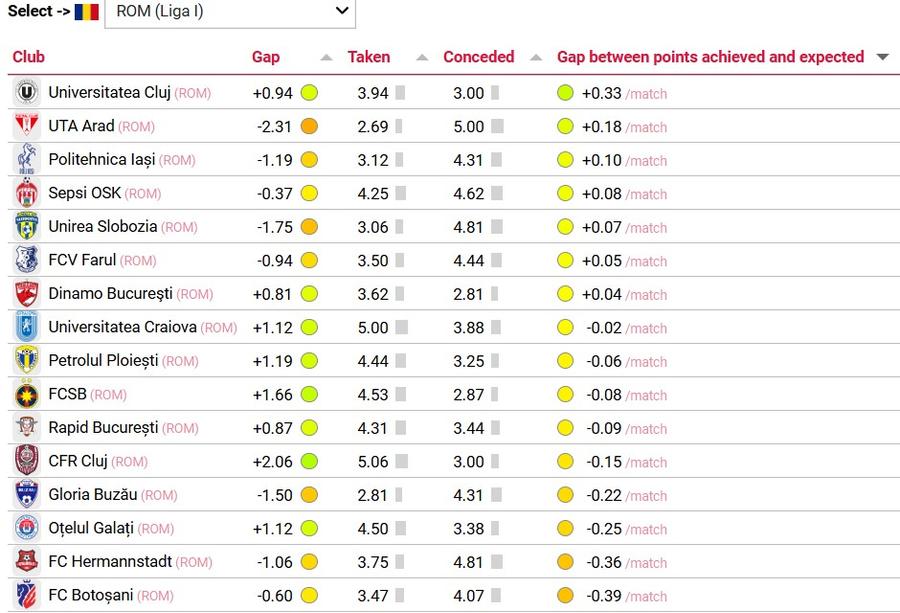This screenshot has width=900, height=613.
Task: Click the CFR Cluj club crest
Action: 26,461
